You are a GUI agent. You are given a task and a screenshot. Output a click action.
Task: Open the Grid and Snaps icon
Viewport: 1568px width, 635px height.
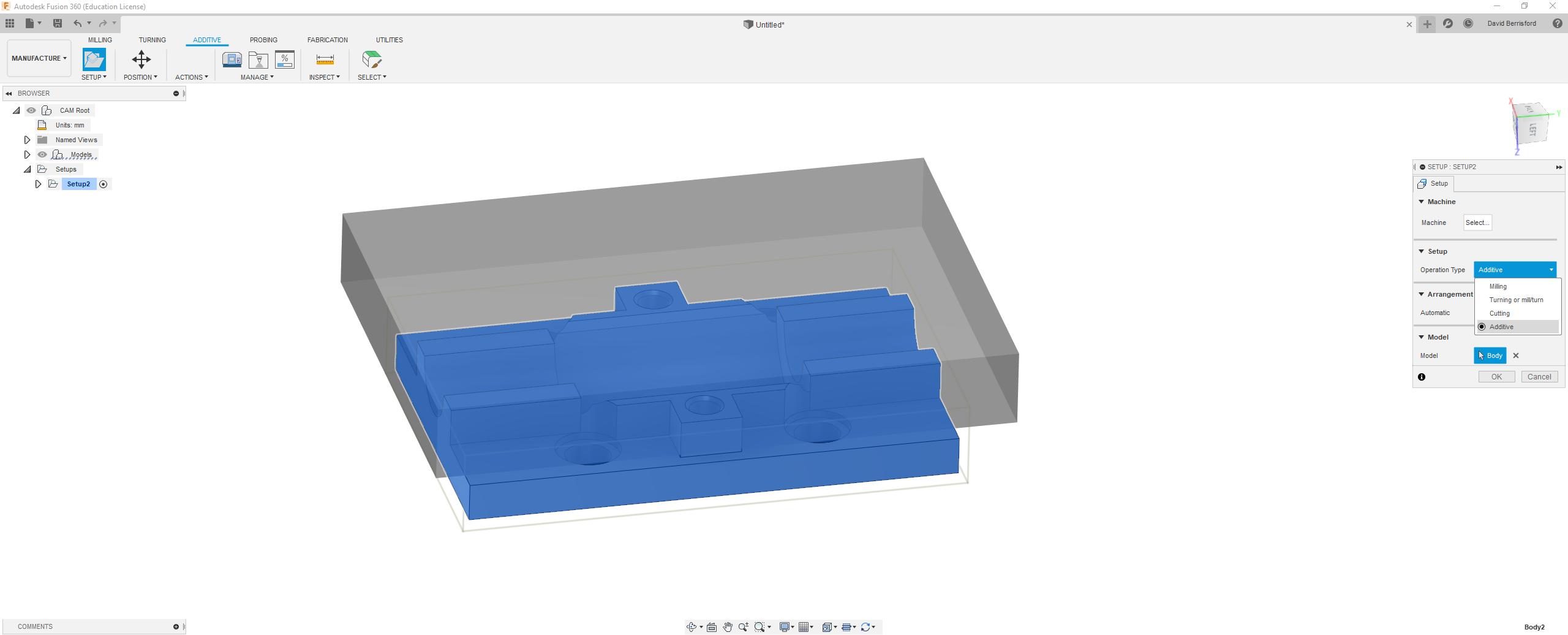(804, 627)
